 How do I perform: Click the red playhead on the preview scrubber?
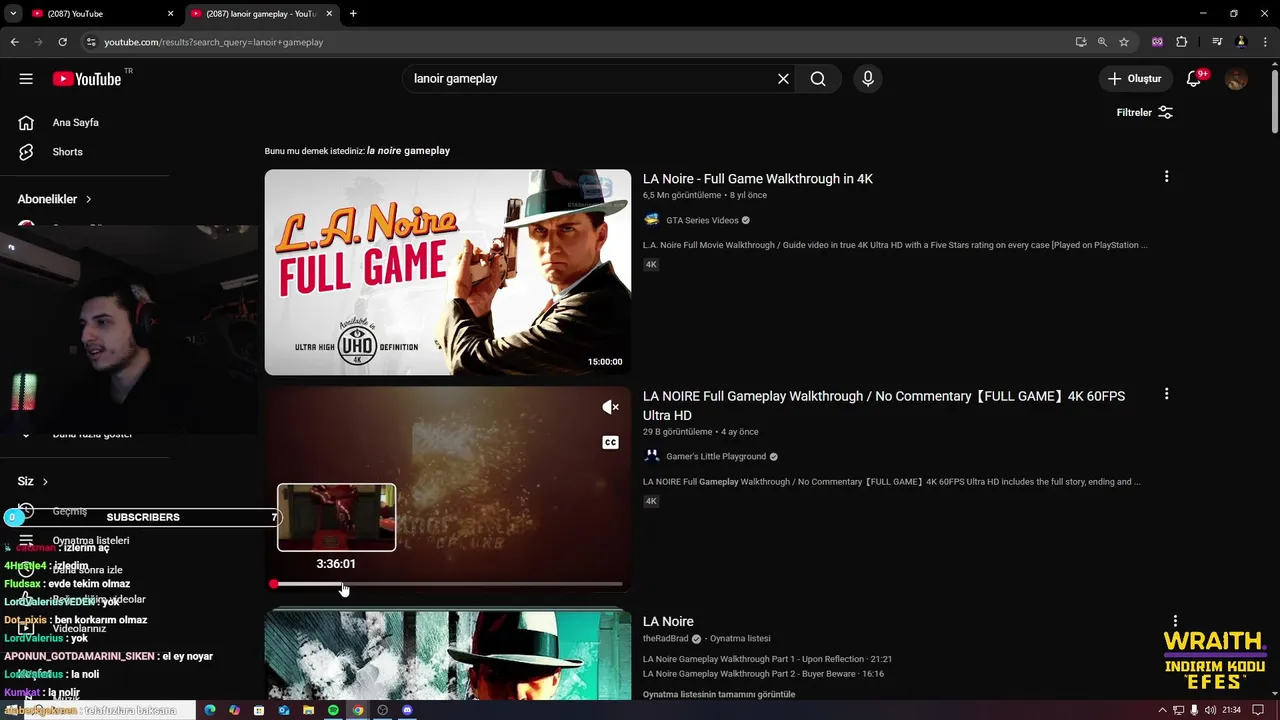273,584
